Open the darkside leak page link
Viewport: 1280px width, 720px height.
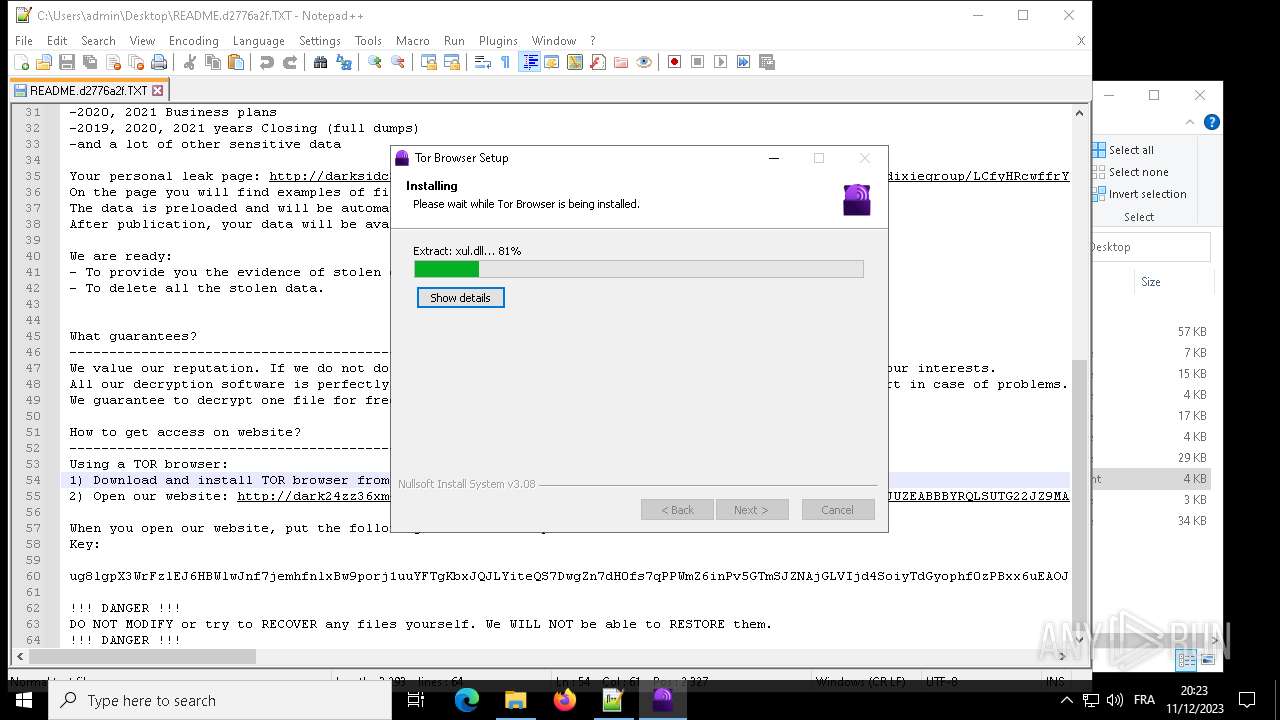[329, 176]
